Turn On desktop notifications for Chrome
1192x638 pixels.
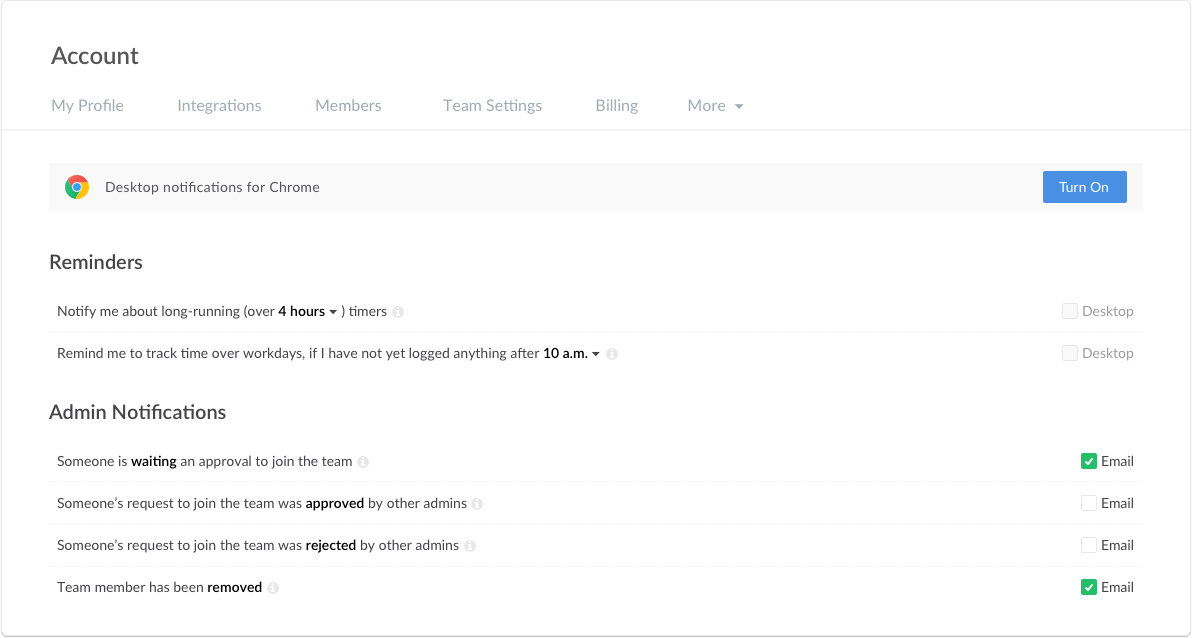coord(1084,187)
